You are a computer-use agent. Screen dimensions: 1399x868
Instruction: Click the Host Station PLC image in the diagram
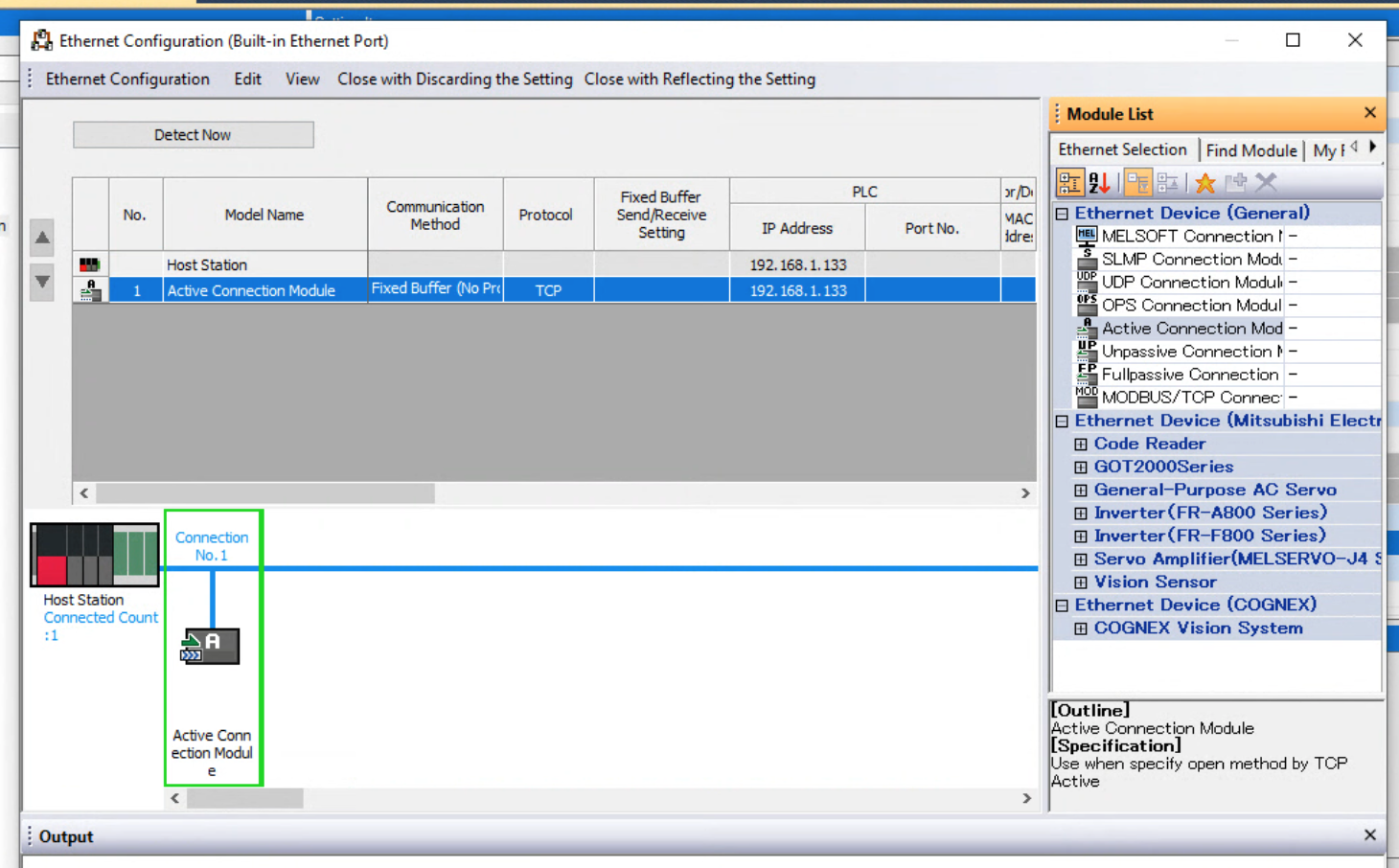click(x=94, y=555)
